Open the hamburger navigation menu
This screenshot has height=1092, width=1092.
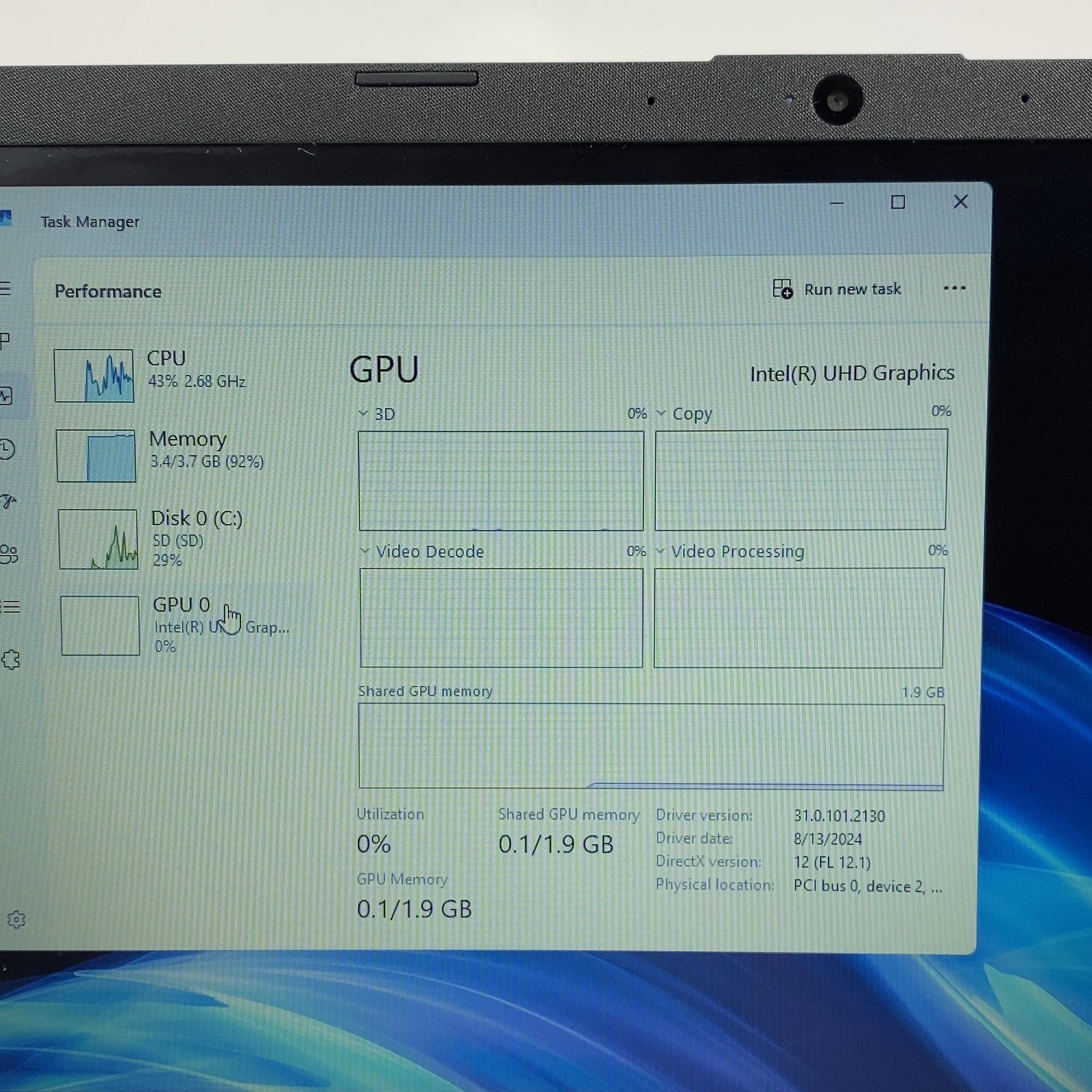[5, 289]
